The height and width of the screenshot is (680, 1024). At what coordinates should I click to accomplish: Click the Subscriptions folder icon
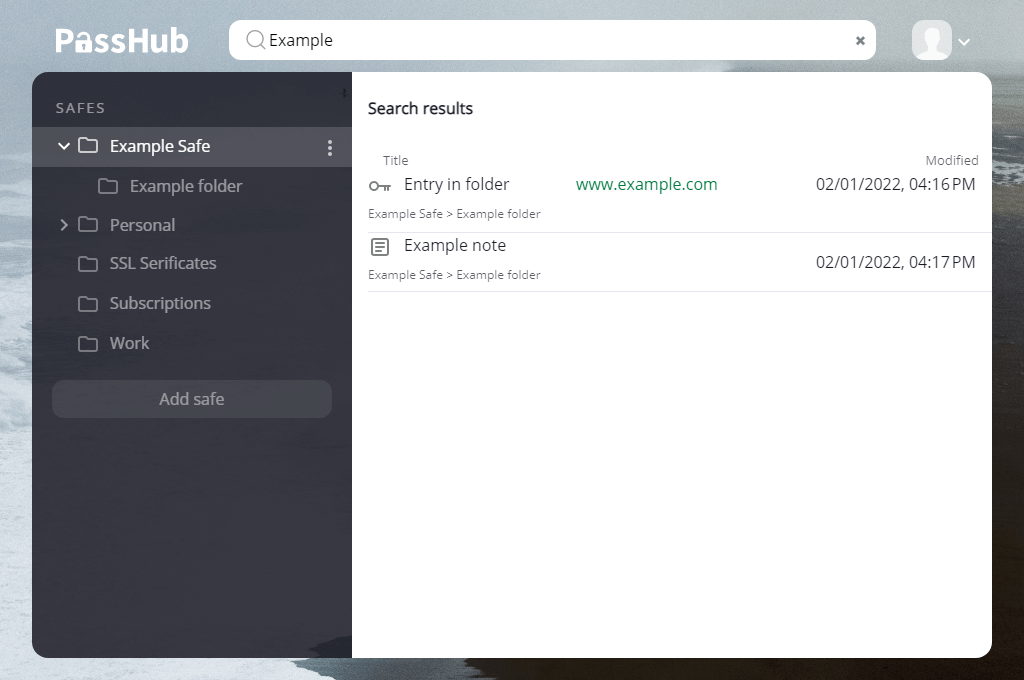point(88,304)
